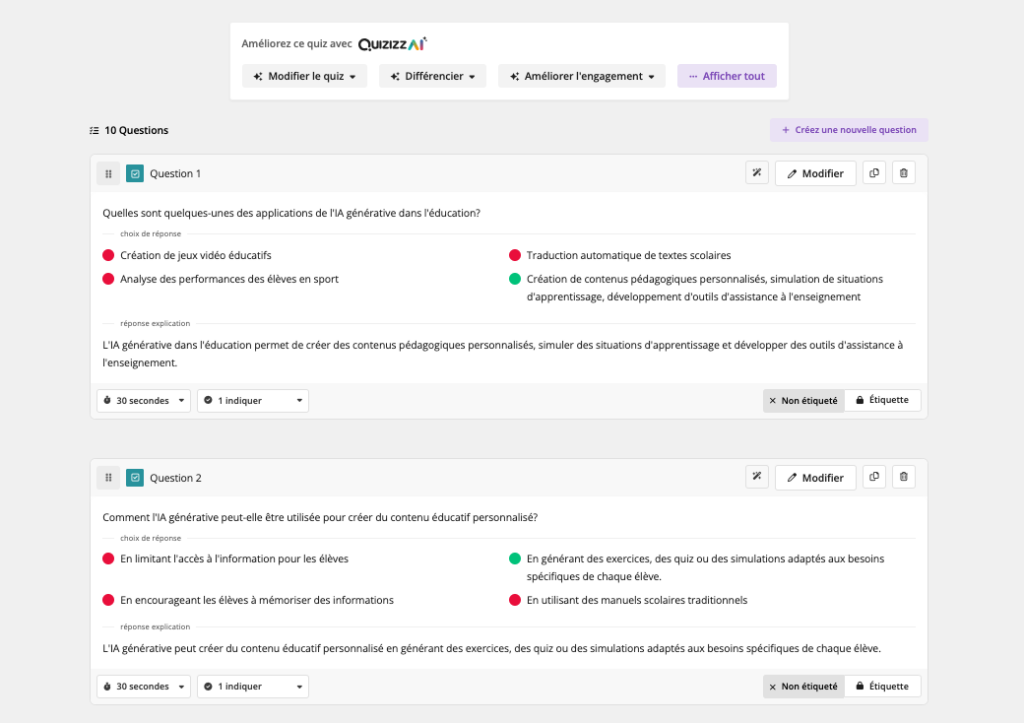Open the Modifier le quiz dropdown
This screenshot has height=723, width=1024.
pyautogui.click(x=304, y=76)
